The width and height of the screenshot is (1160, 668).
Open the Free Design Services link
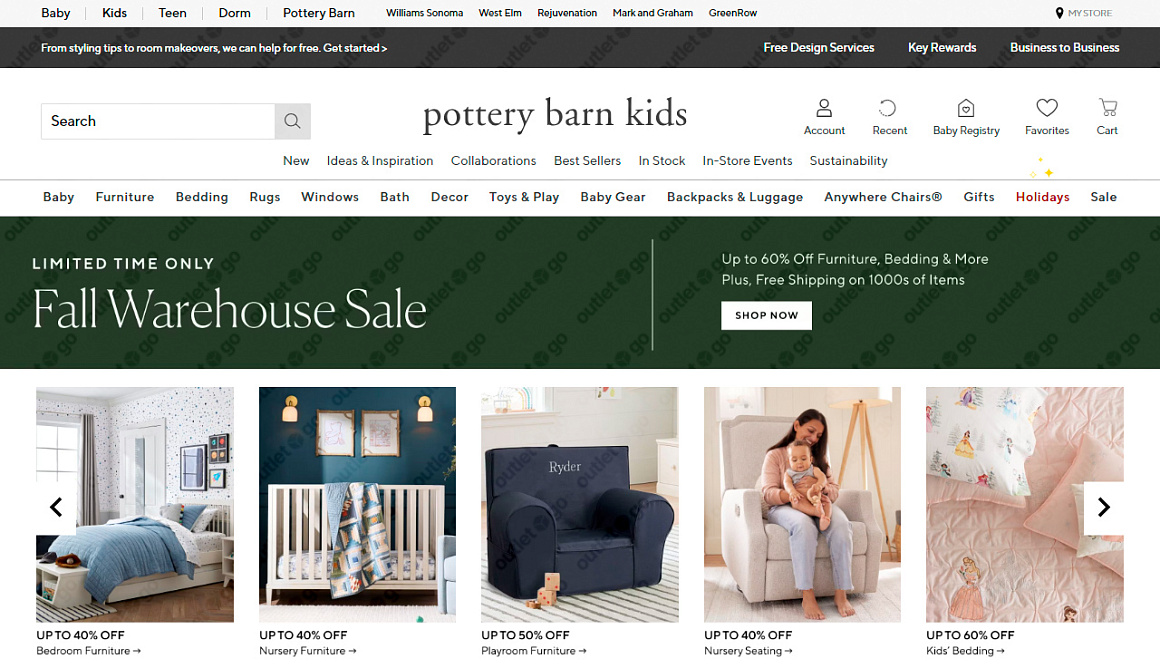coord(819,47)
